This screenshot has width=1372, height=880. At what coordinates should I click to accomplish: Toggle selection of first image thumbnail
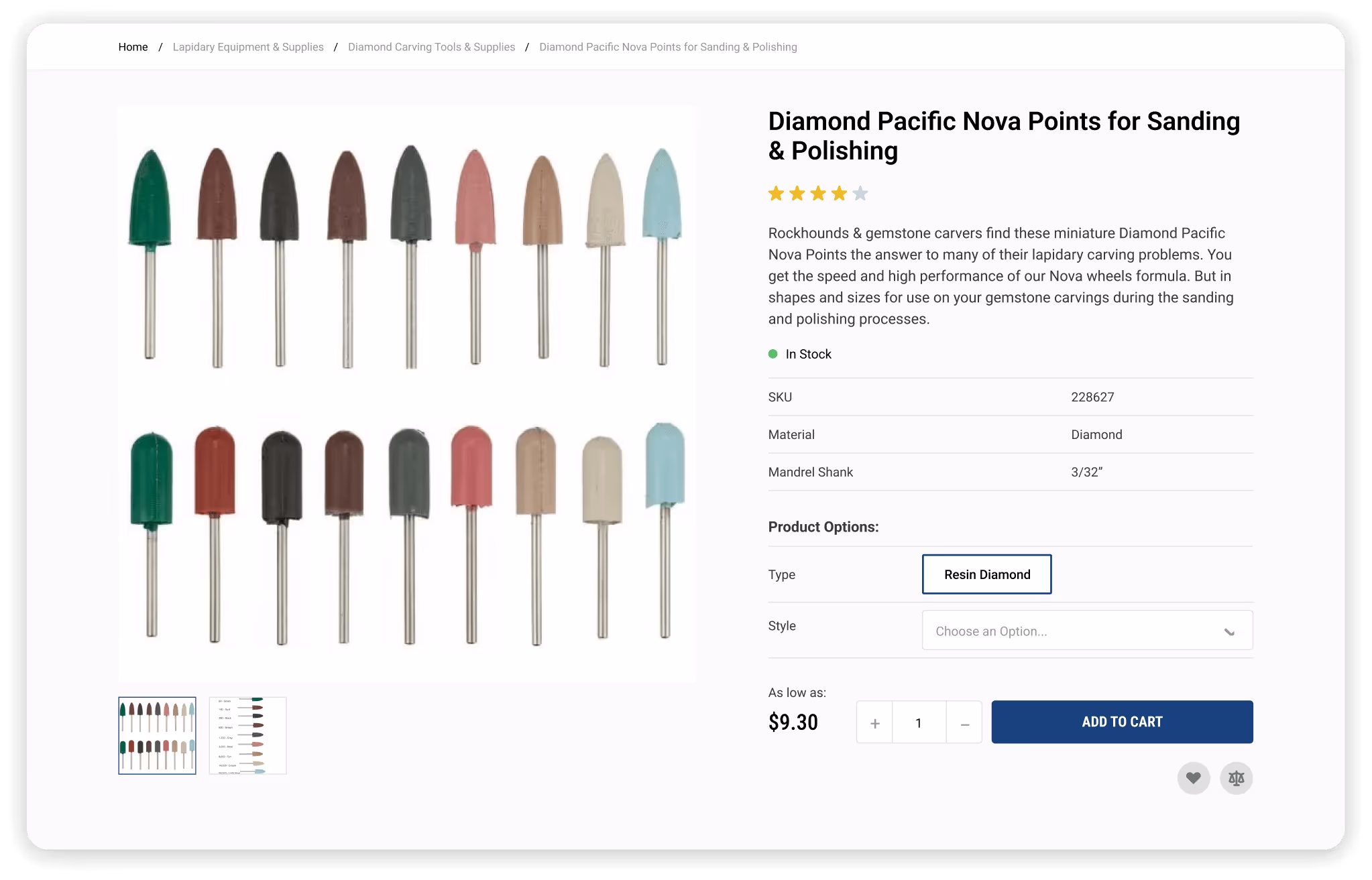(157, 735)
